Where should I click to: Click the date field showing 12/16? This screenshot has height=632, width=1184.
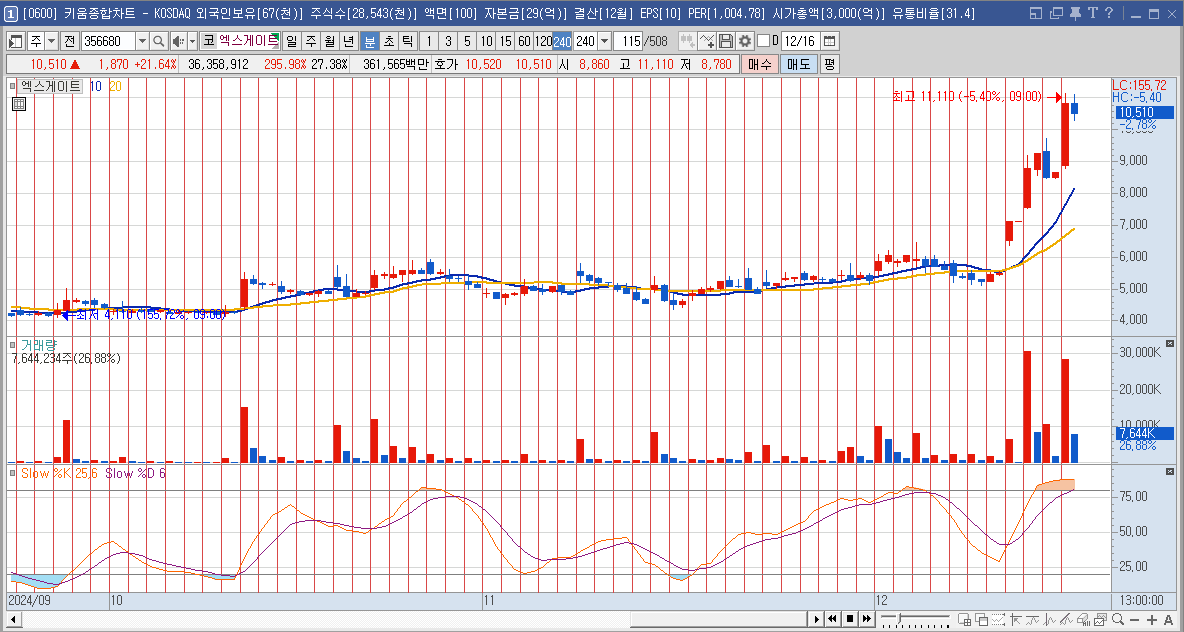click(799, 41)
